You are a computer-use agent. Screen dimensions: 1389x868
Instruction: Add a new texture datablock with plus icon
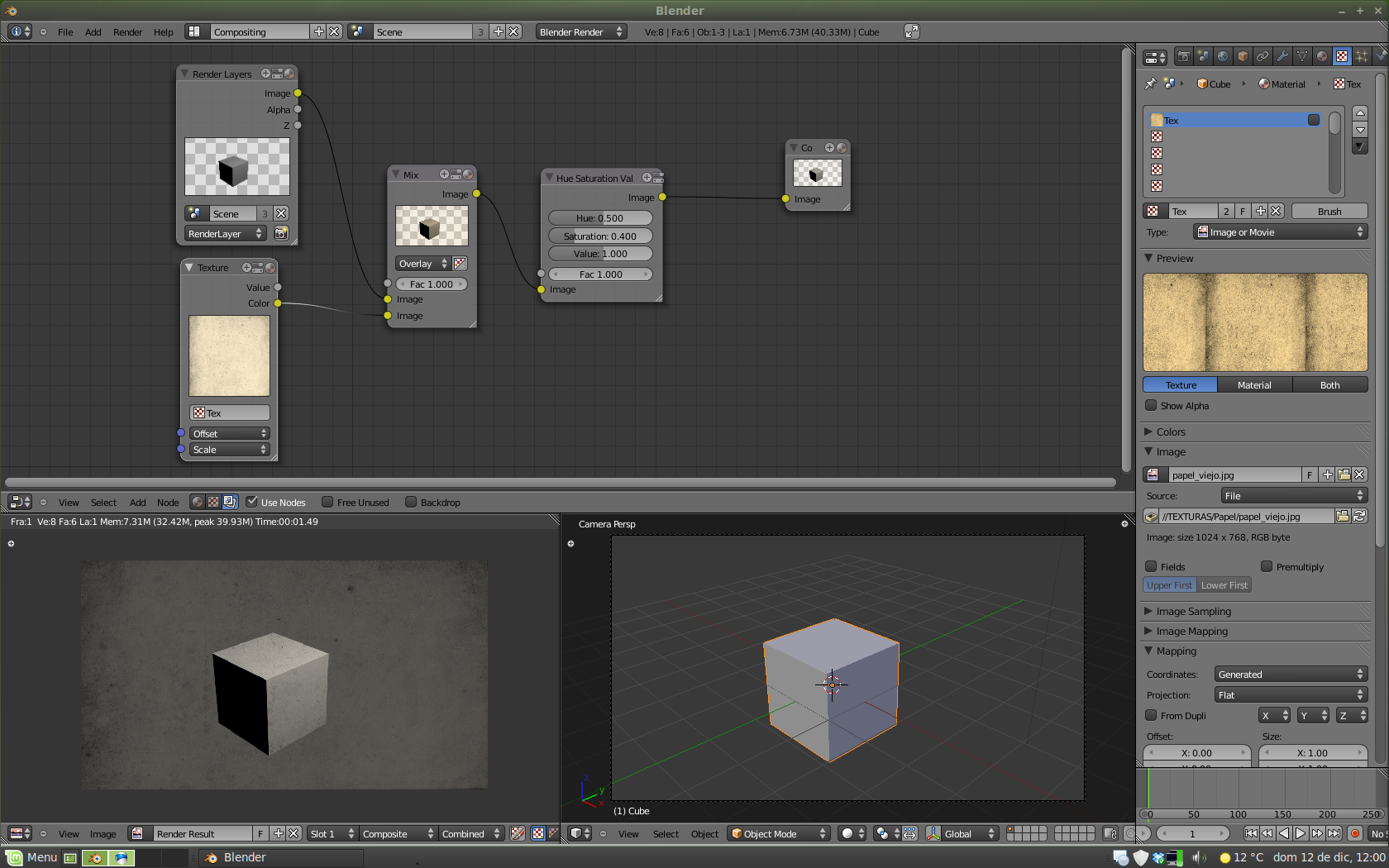click(1260, 211)
